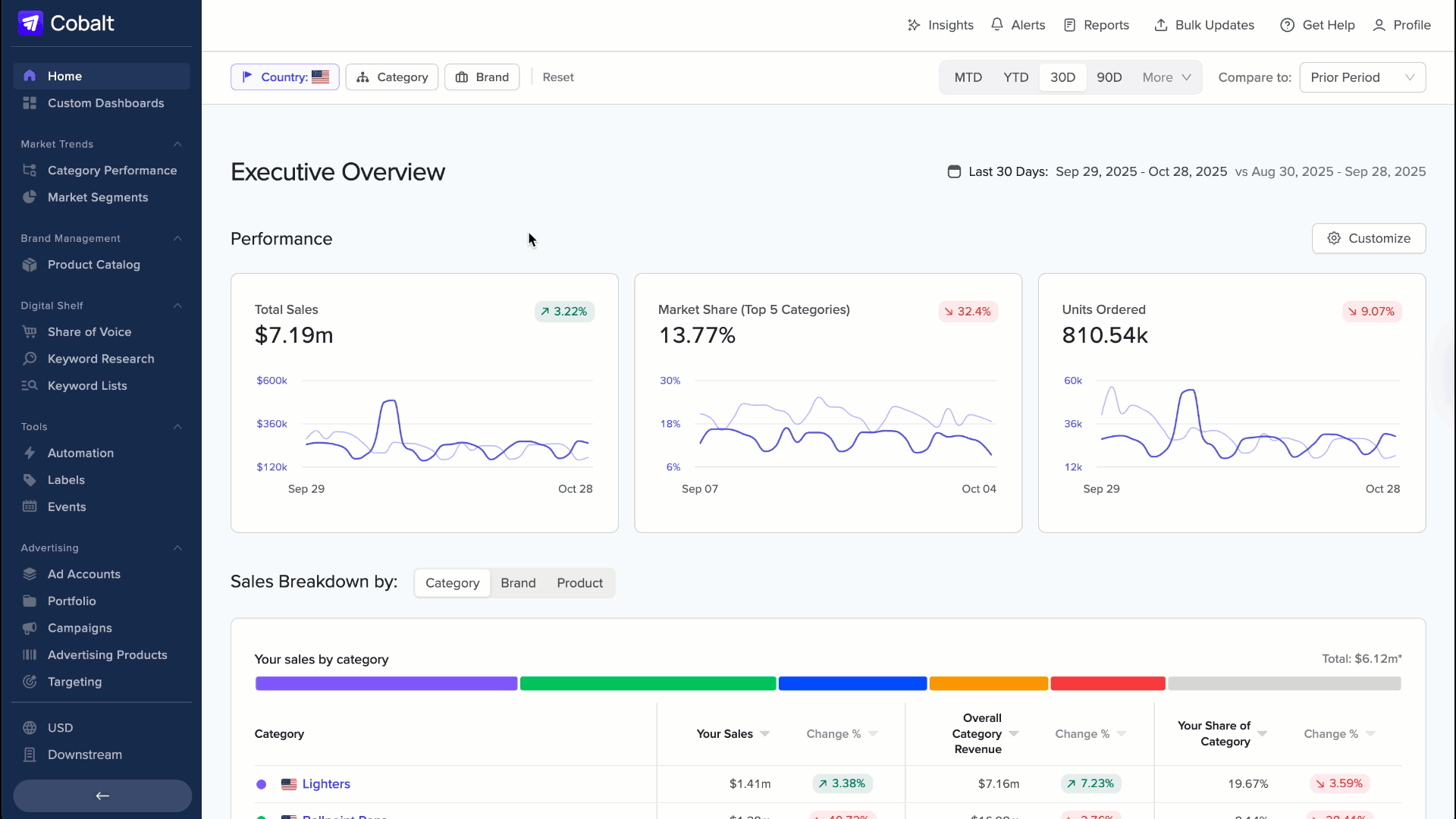Image resolution: width=1456 pixels, height=819 pixels.
Task: Collapse the sidebar with arrow button
Action: click(102, 795)
